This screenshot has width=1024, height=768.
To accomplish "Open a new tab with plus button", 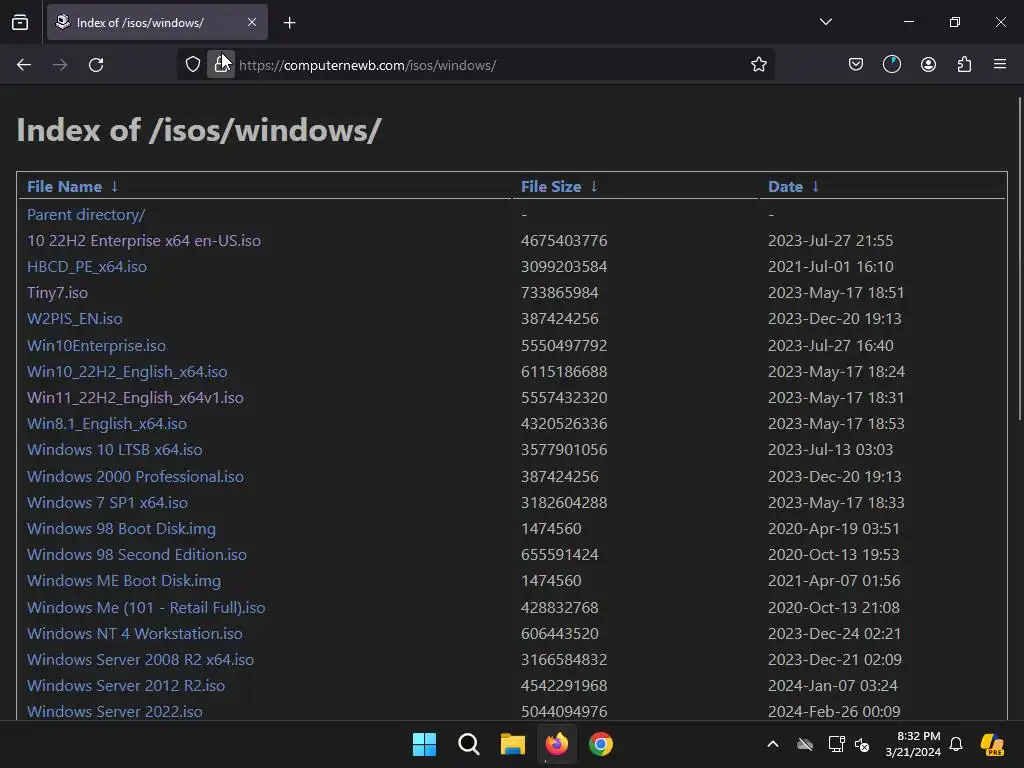I will (289, 23).
